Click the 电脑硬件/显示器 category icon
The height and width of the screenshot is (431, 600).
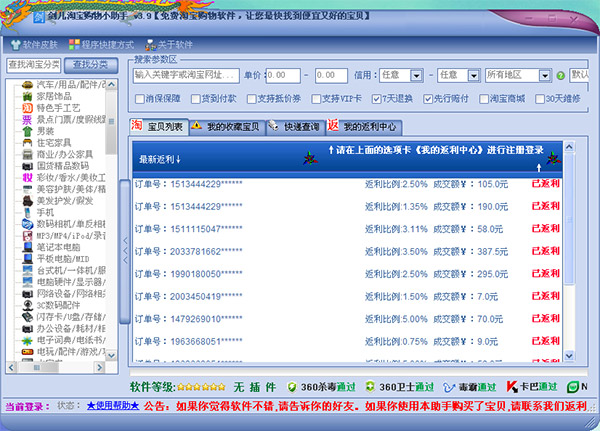pyautogui.click(x=27, y=282)
